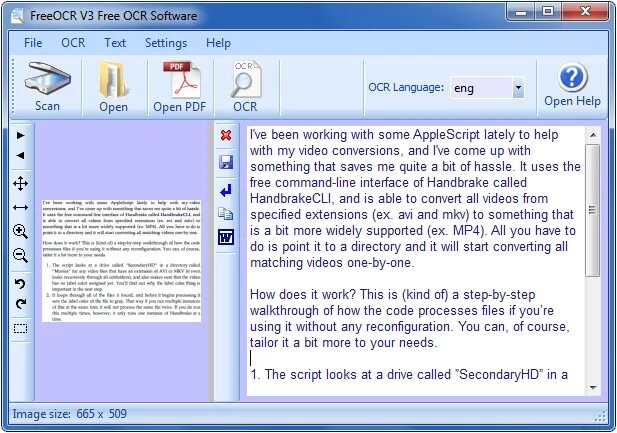Image resolution: width=617 pixels, height=433 pixels.
Task: Fit image to width with horizontal arrow icon
Action: [20, 207]
